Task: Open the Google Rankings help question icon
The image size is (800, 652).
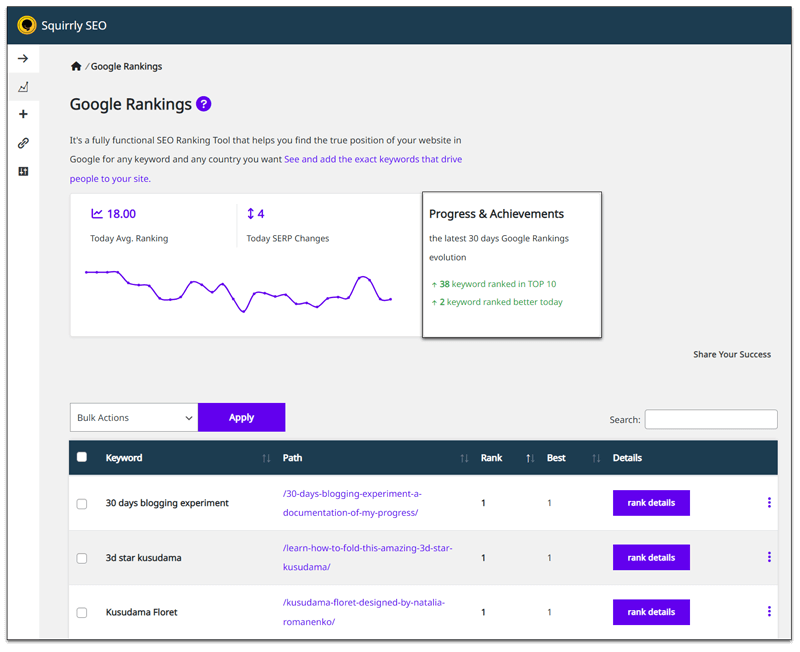Action: point(204,104)
